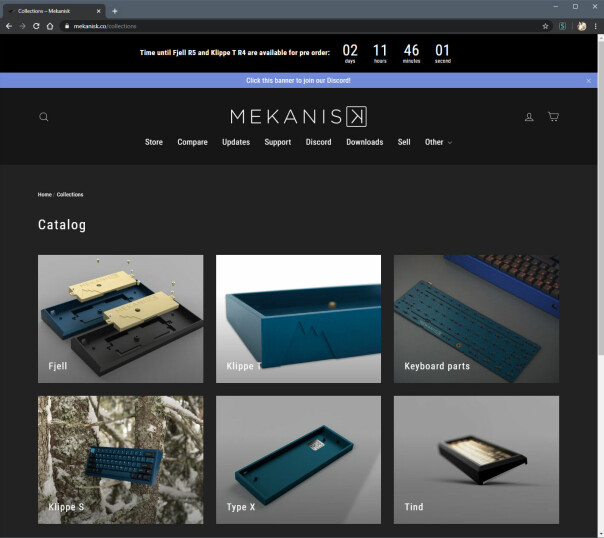The height and width of the screenshot is (538, 604).
Task: Click the Collections breadcrumb
Action: pos(70,194)
